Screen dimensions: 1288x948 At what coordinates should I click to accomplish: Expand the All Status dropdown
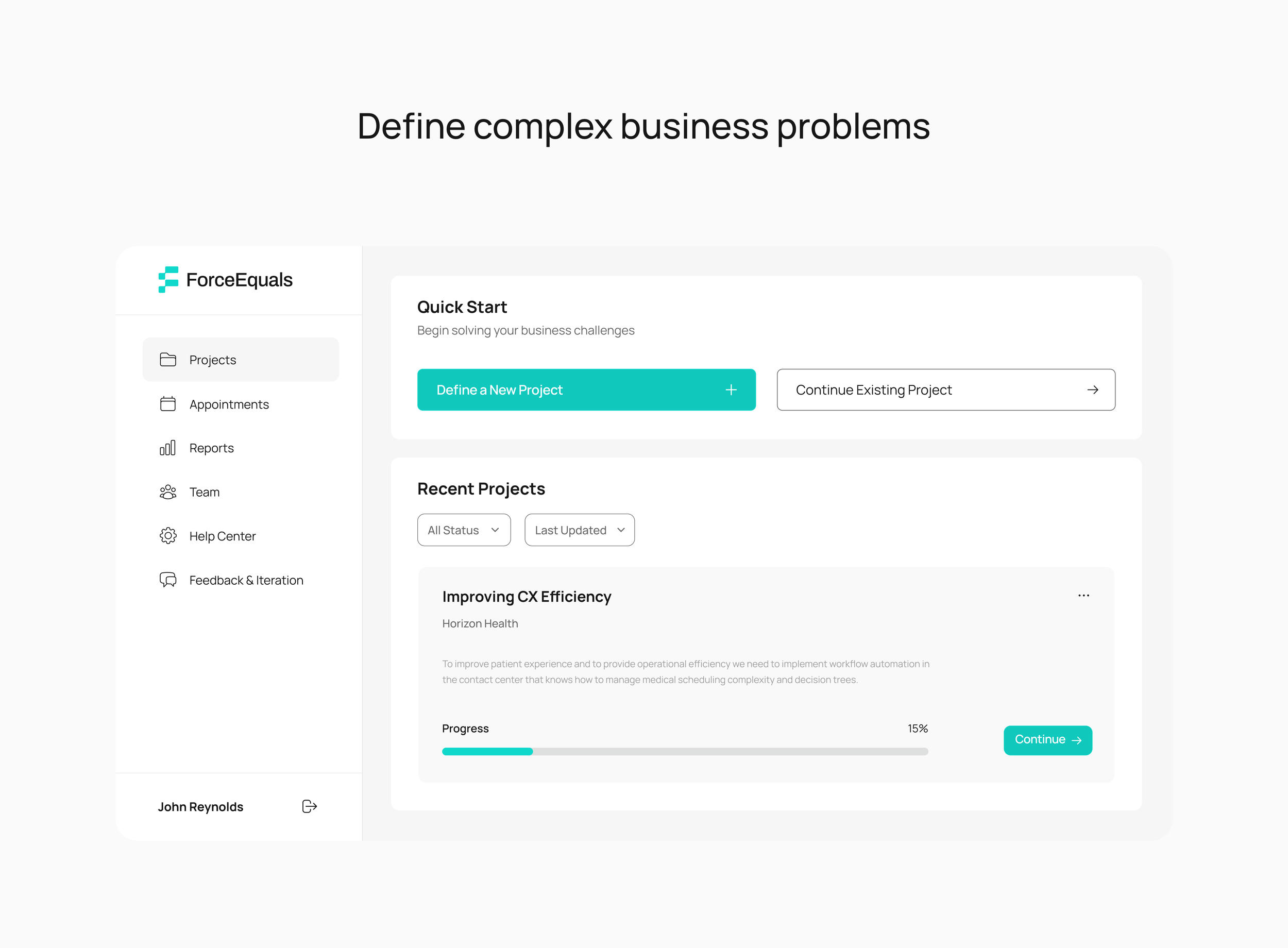pyautogui.click(x=464, y=530)
